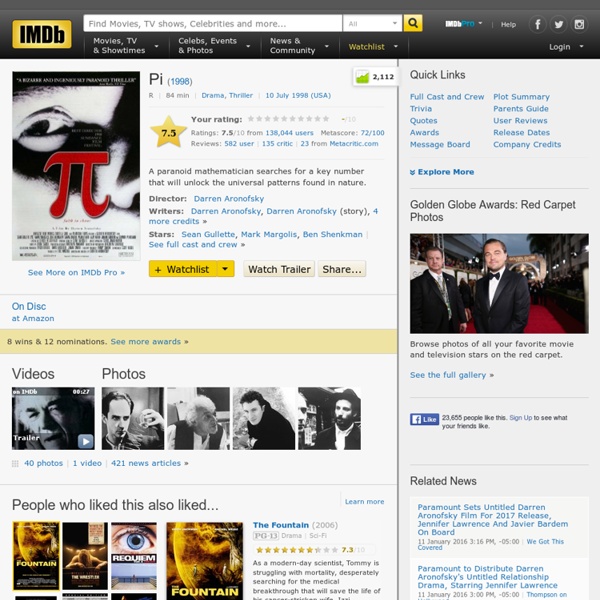Open the 40 photos link
Image resolution: width=600 pixels, height=600 pixels.
[x=43, y=463]
